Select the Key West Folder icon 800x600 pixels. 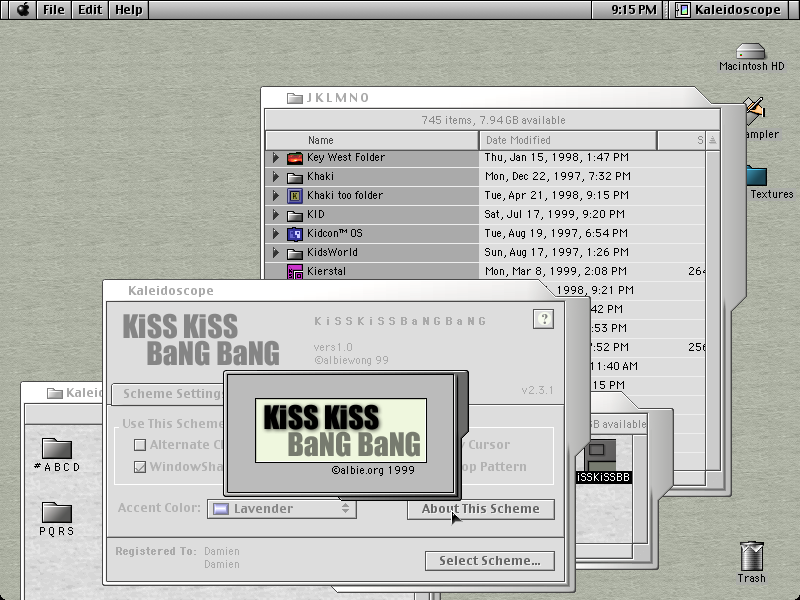click(295, 158)
